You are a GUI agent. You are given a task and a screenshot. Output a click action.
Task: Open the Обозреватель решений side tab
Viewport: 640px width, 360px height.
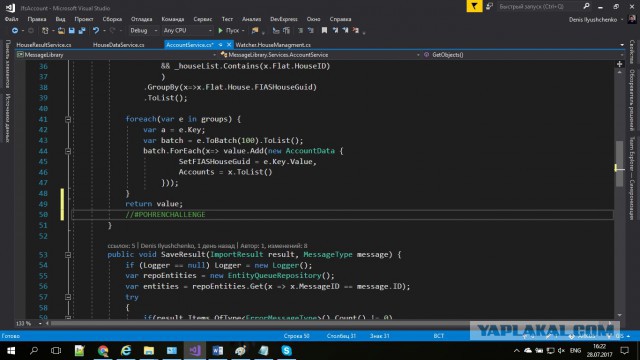632,100
